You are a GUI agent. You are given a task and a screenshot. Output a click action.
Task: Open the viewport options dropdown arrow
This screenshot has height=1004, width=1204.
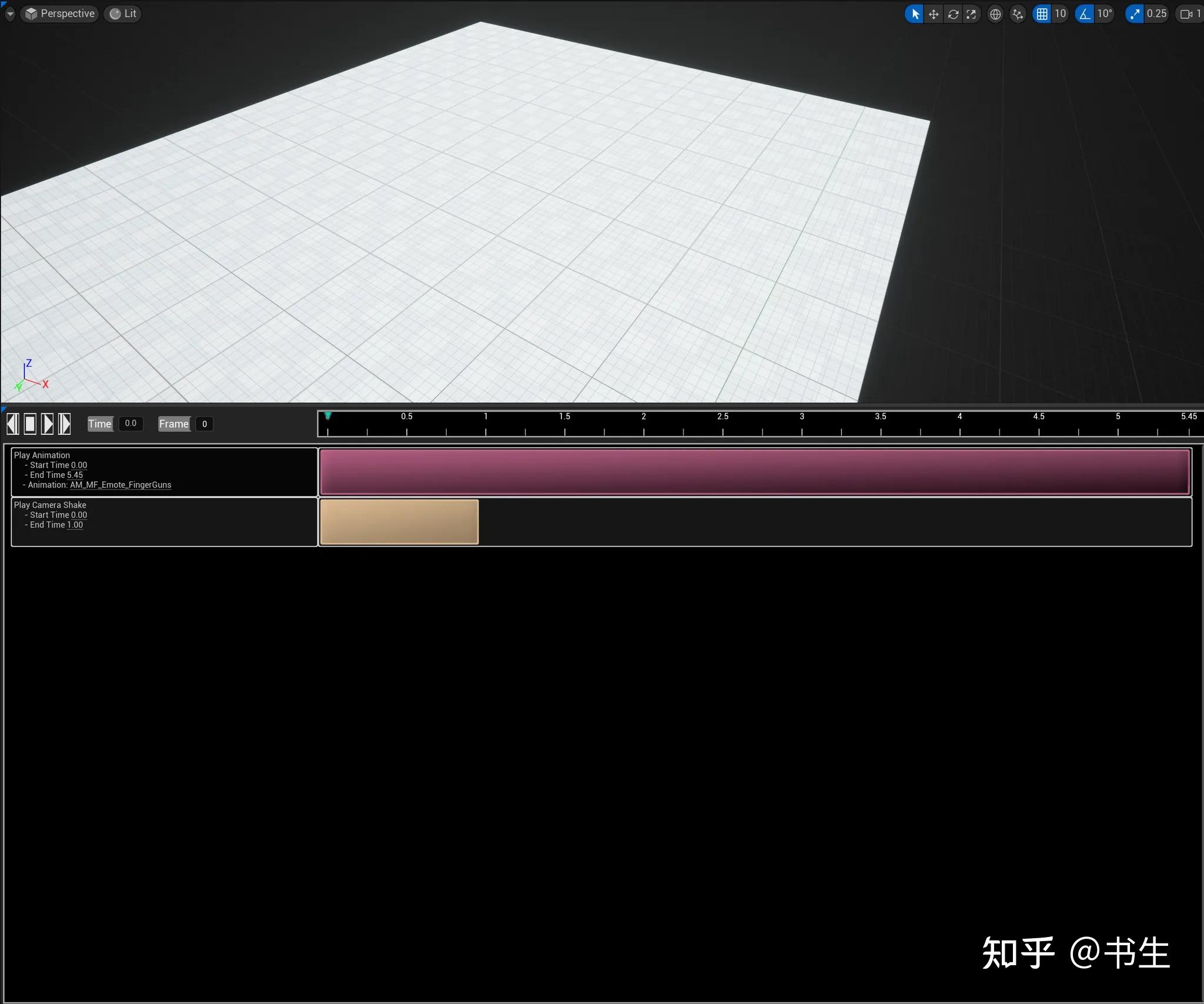tap(10, 14)
